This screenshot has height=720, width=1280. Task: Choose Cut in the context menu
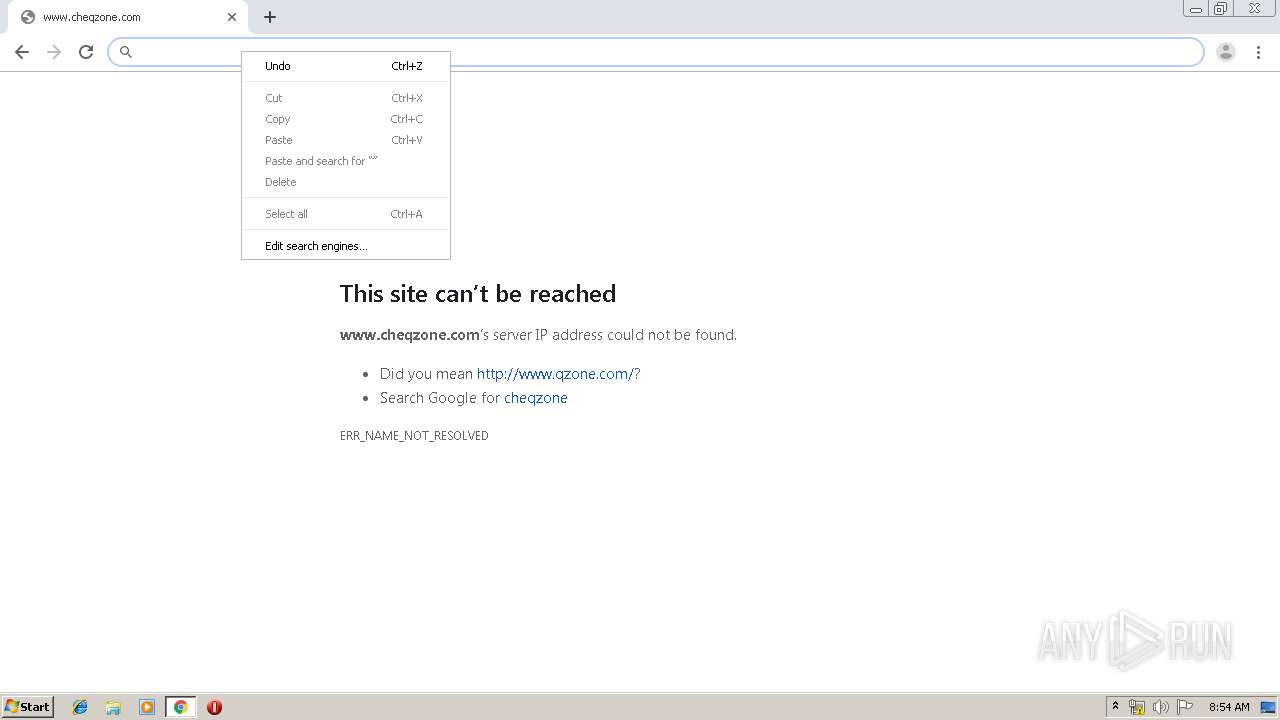coord(346,98)
